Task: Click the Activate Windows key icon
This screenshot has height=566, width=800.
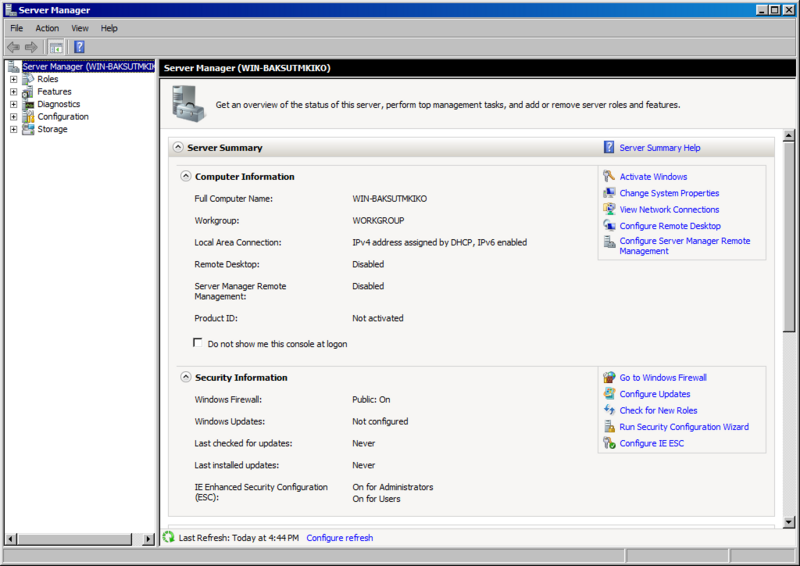Action: pos(609,177)
